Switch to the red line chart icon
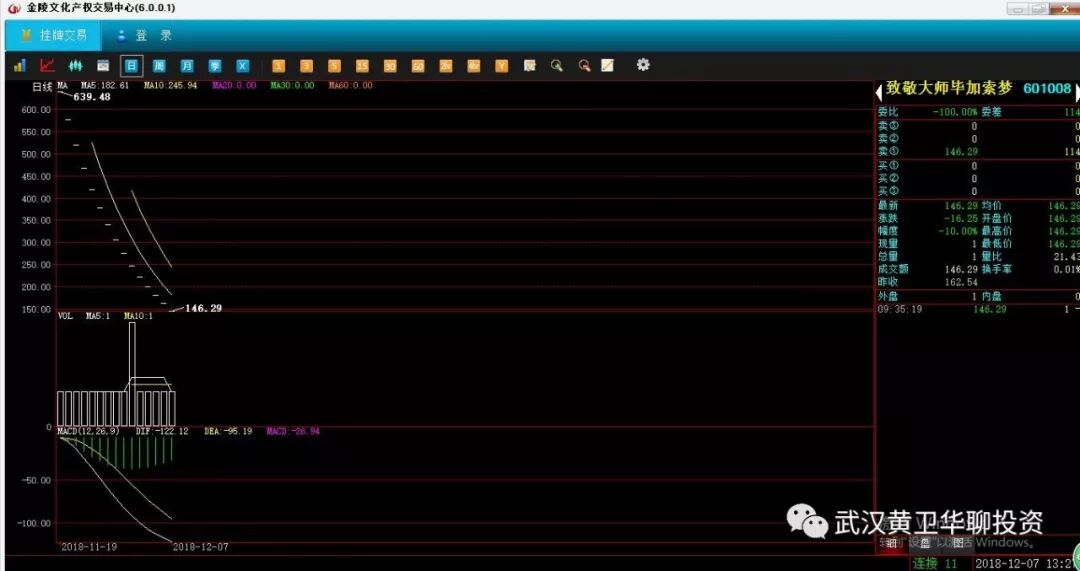The image size is (1080, 571). point(47,65)
